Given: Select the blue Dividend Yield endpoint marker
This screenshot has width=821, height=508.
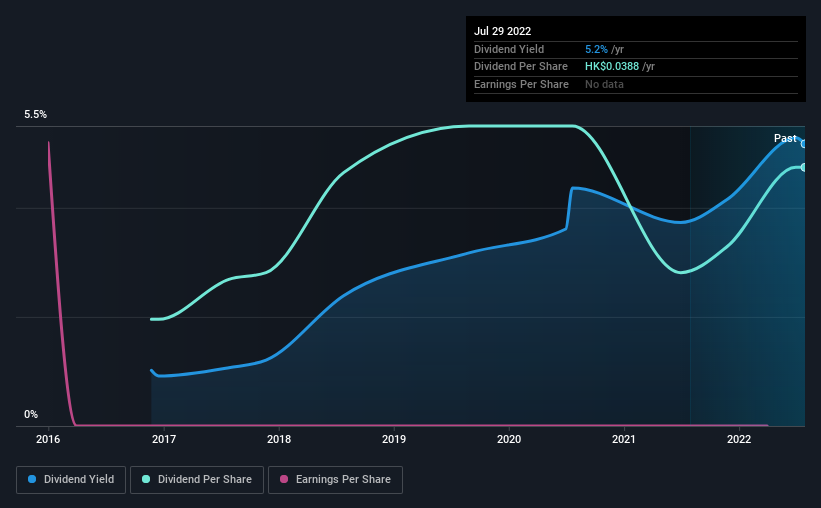Looking at the screenshot, I should (804, 144).
